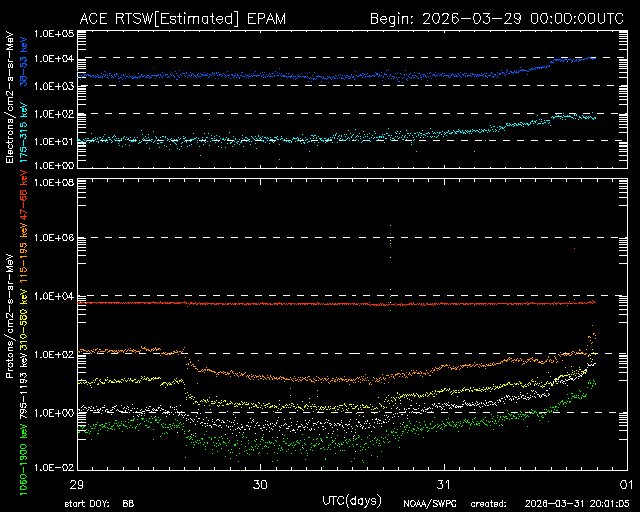640x512 pixels.
Task: Click the "29" day tick label
Action: coord(76,485)
